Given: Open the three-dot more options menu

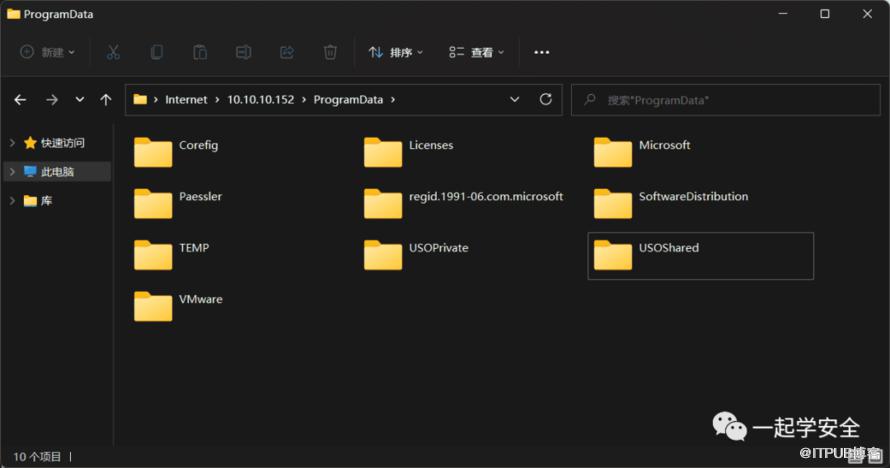Looking at the screenshot, I should pyautogui.click(x=542, y=52).
